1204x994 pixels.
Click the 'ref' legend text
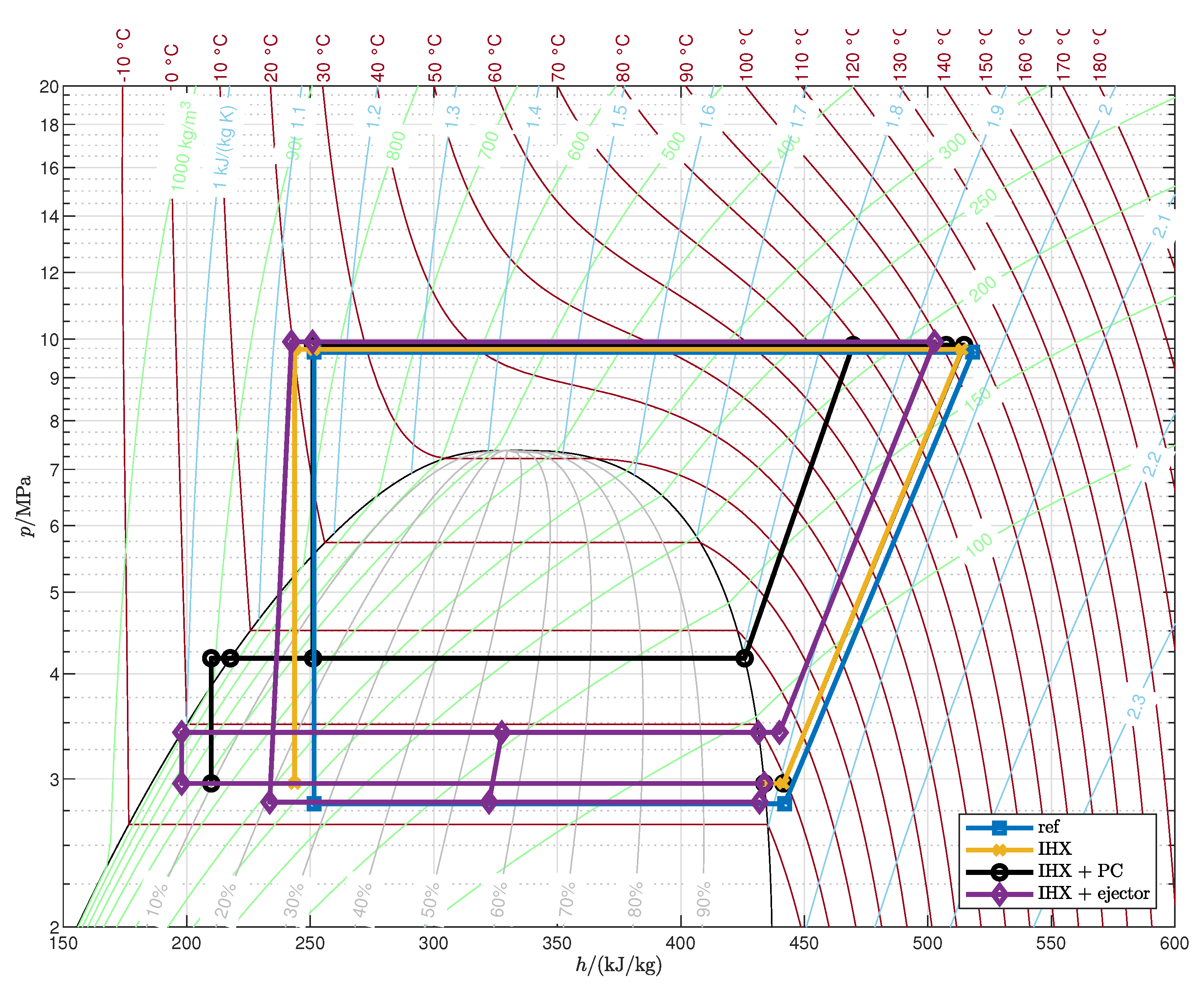click(1048, 827)
